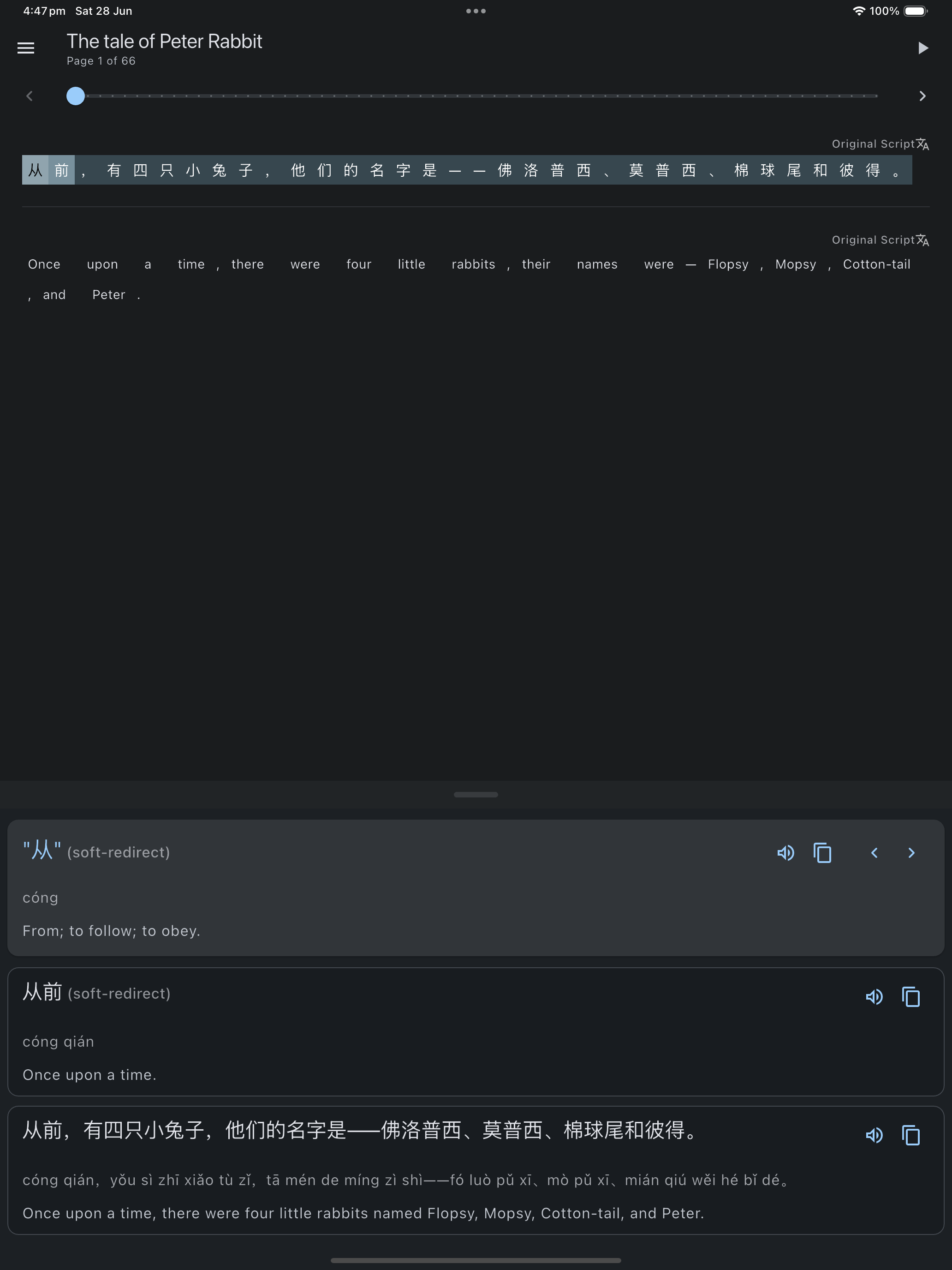This screenshot has height=1270, width=952.
Task: Tap the character 名 in the sentence
Action: [377, 170]
